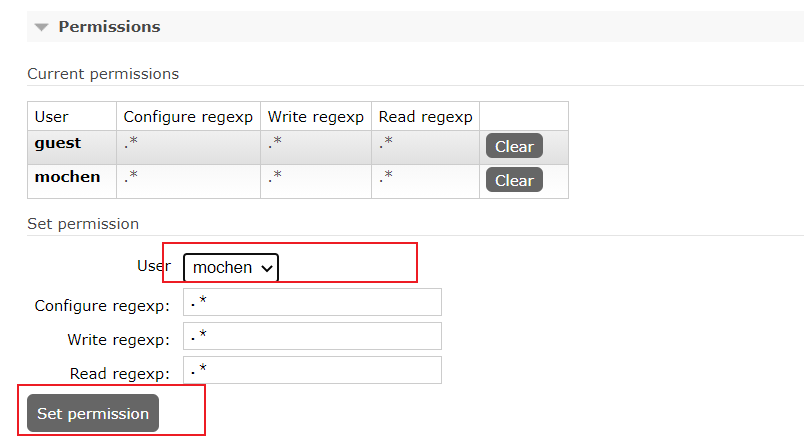Focus the Write regexp input field

point(312,336)
